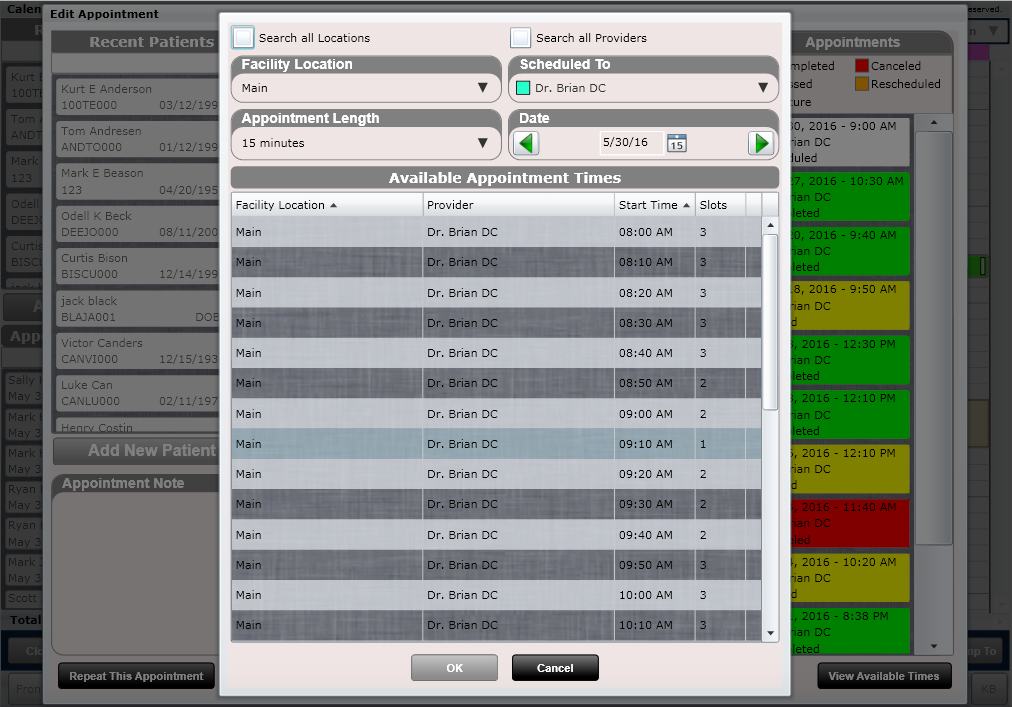Click View Available Times
1012x707 pixels.
pyautogui.click(x=884, y=676)
